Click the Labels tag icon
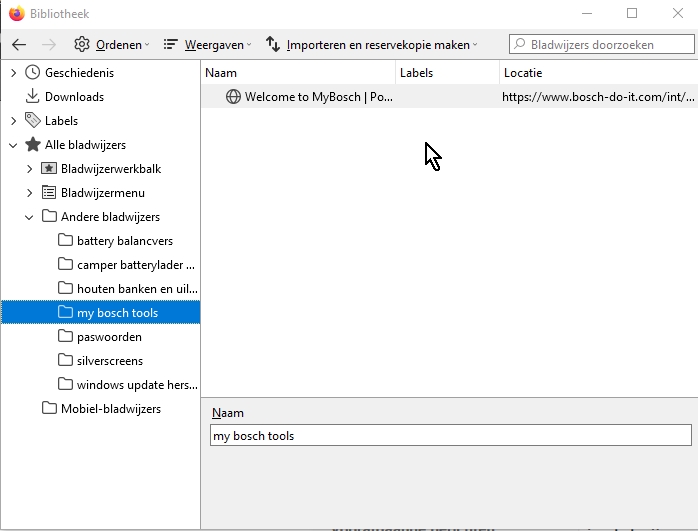698x531 pixels. [x=33, y=121]
